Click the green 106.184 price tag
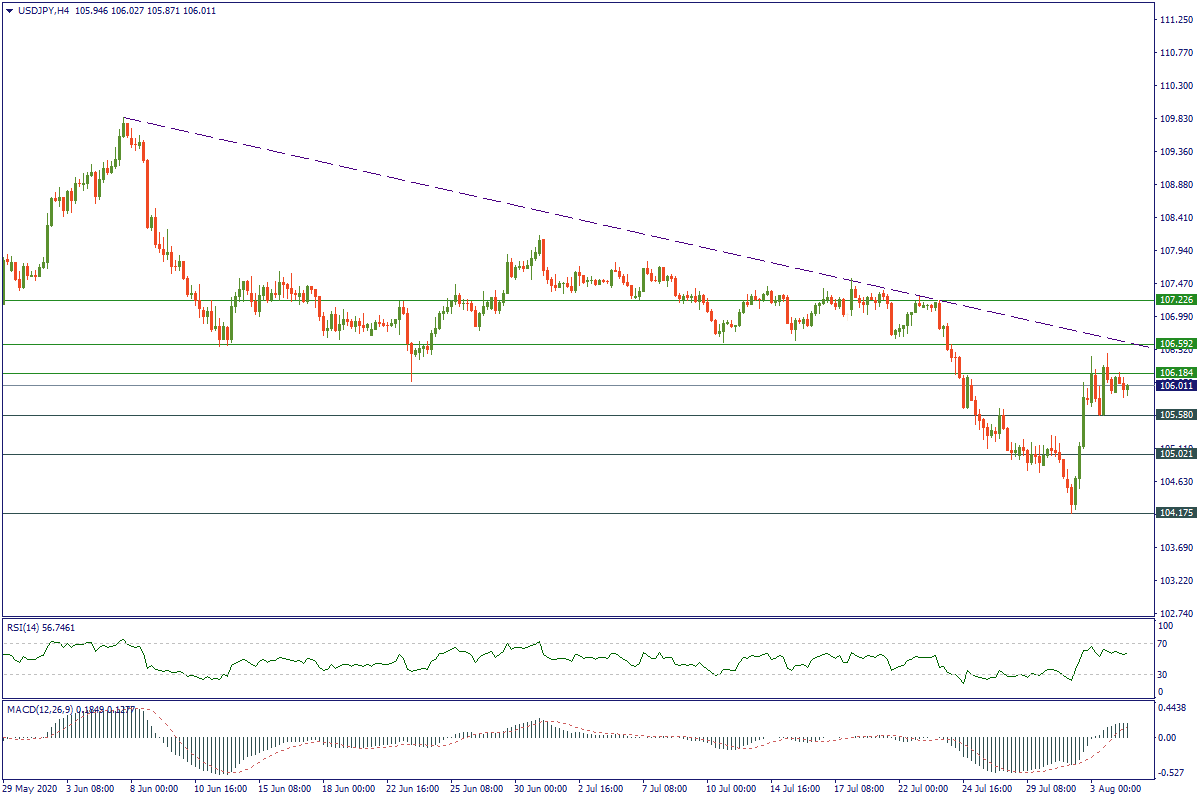This screenshot has height=800, width=1200. (x=1172, y=373)
